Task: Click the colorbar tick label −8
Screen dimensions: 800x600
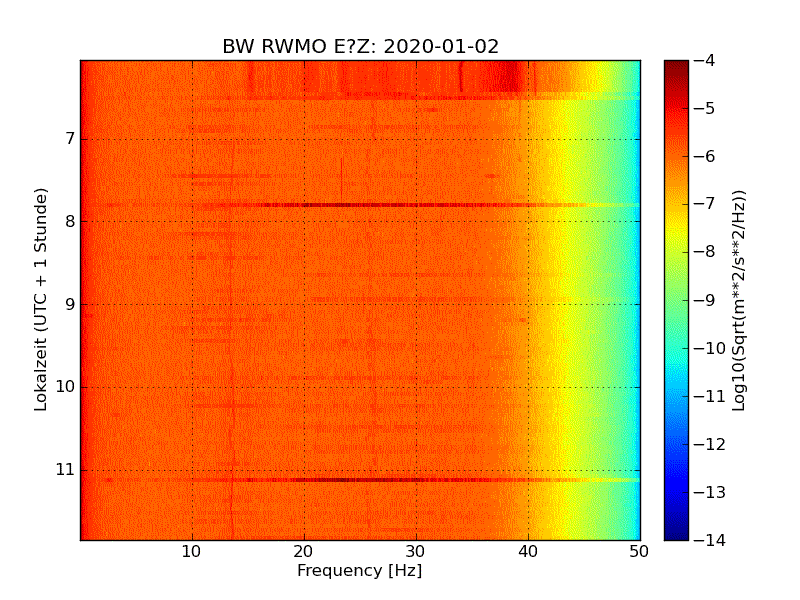Action: [705, 252]
